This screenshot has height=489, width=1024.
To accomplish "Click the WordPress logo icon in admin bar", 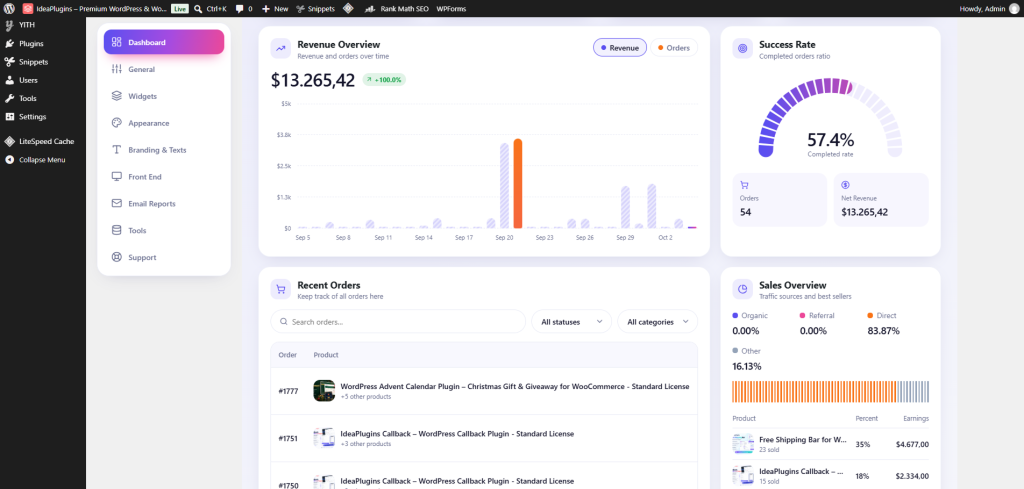I will (x=9, y=9).
